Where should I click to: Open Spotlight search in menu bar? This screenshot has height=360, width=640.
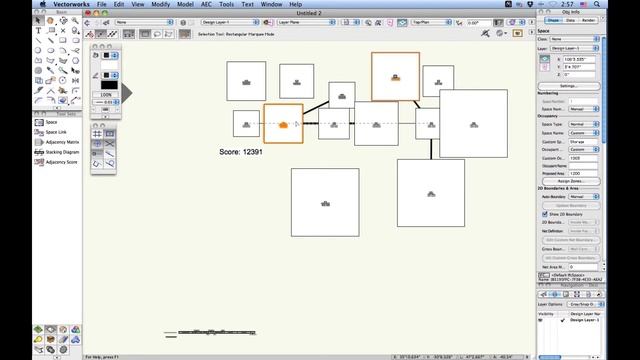(597, 4)
